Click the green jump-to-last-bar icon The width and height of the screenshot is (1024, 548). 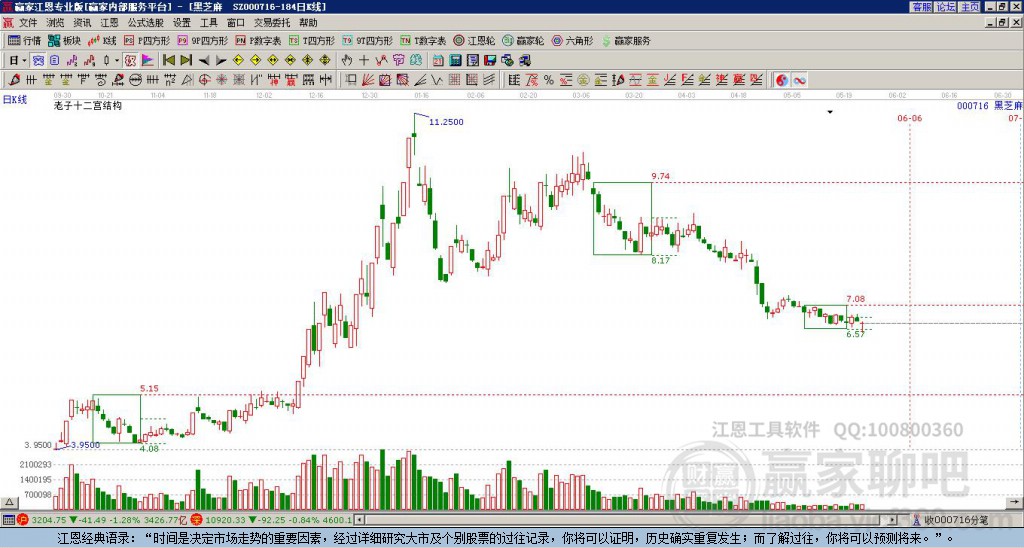pyautogui.click(x=185, y=61)
